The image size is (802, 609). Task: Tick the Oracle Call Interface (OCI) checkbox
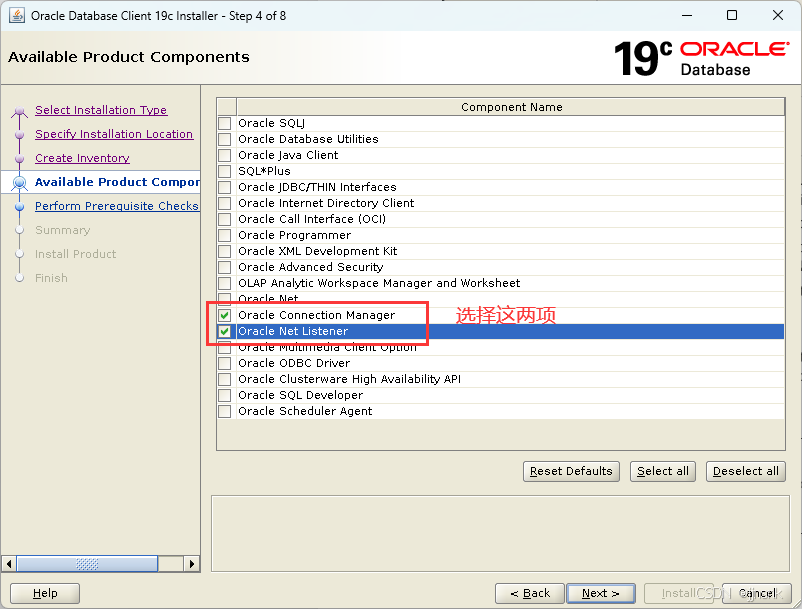(225, 219)
